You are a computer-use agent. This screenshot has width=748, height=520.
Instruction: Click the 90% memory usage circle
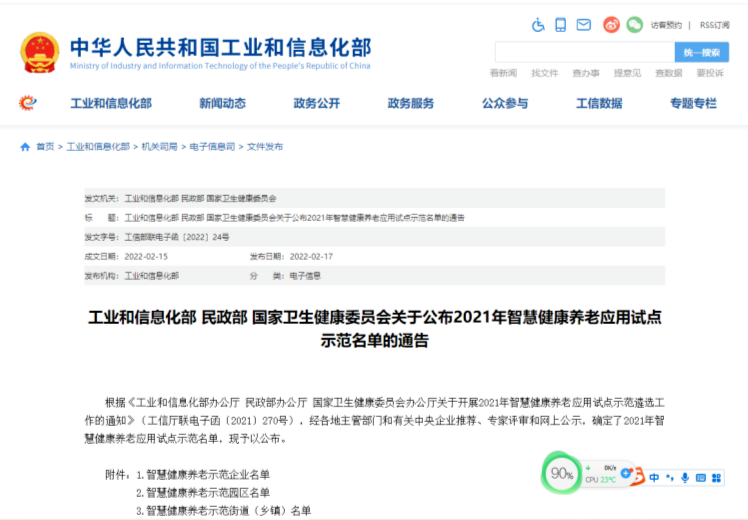pos(562,473)
